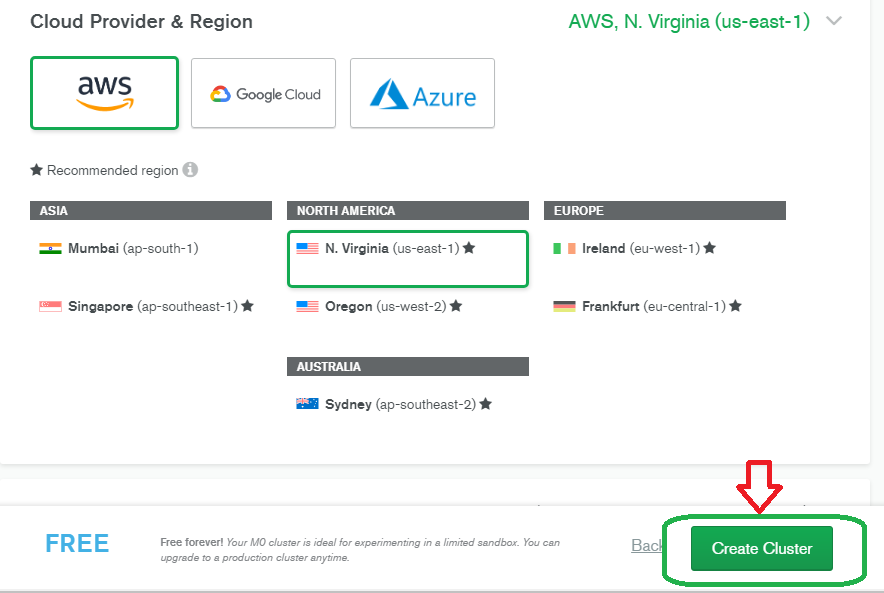Click the US flag beside Oregon
Image resolution: width=884 pixels, height=593 pixels.
coord(307,307)
